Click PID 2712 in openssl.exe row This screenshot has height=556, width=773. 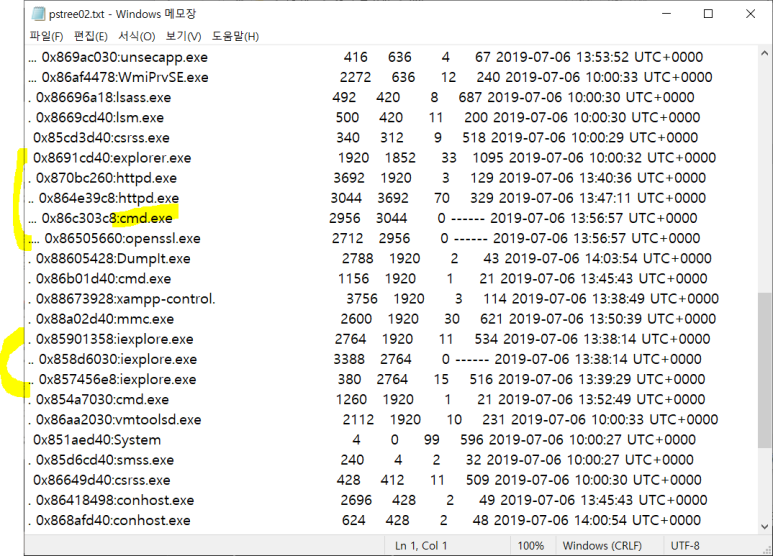coord(348,239)
